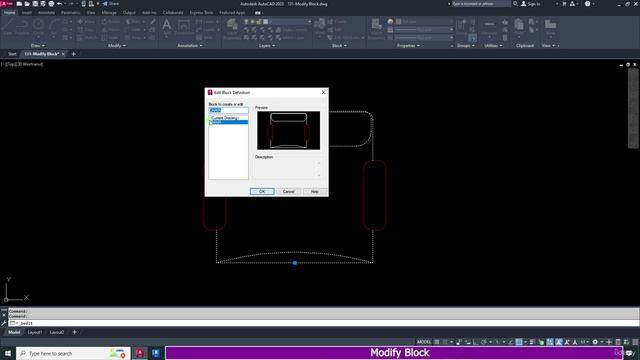Create a new drawing via Quick Access
The image size is (640, 360).
[19, 4]
